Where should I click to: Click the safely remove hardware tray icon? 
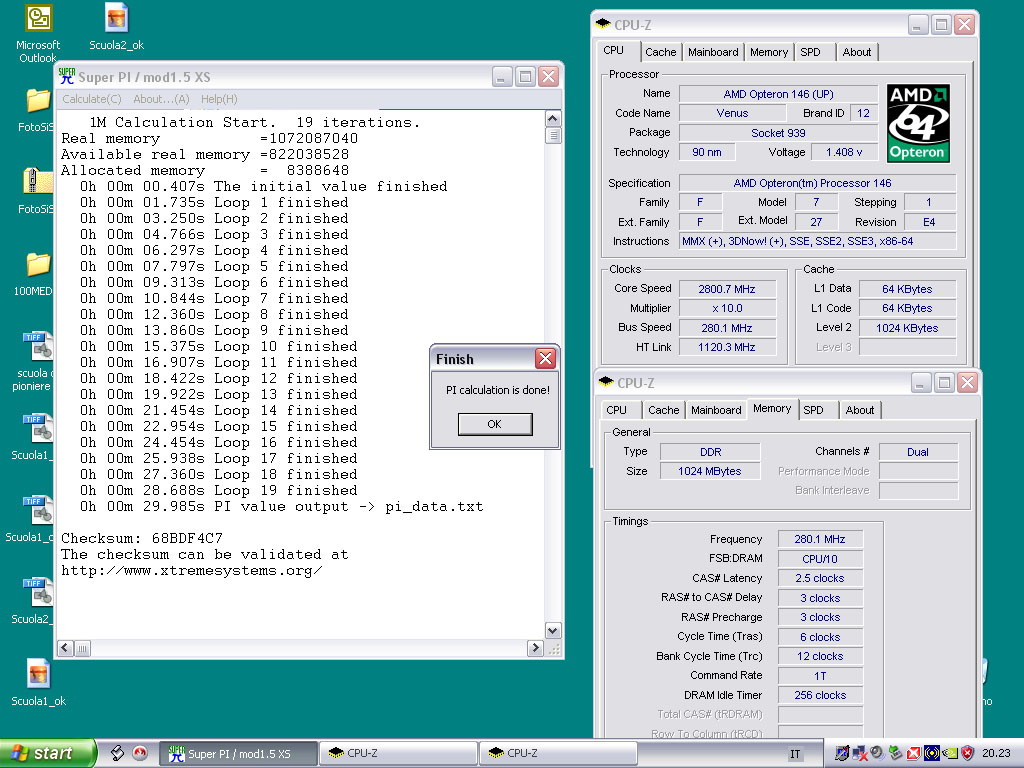(895, 753)
